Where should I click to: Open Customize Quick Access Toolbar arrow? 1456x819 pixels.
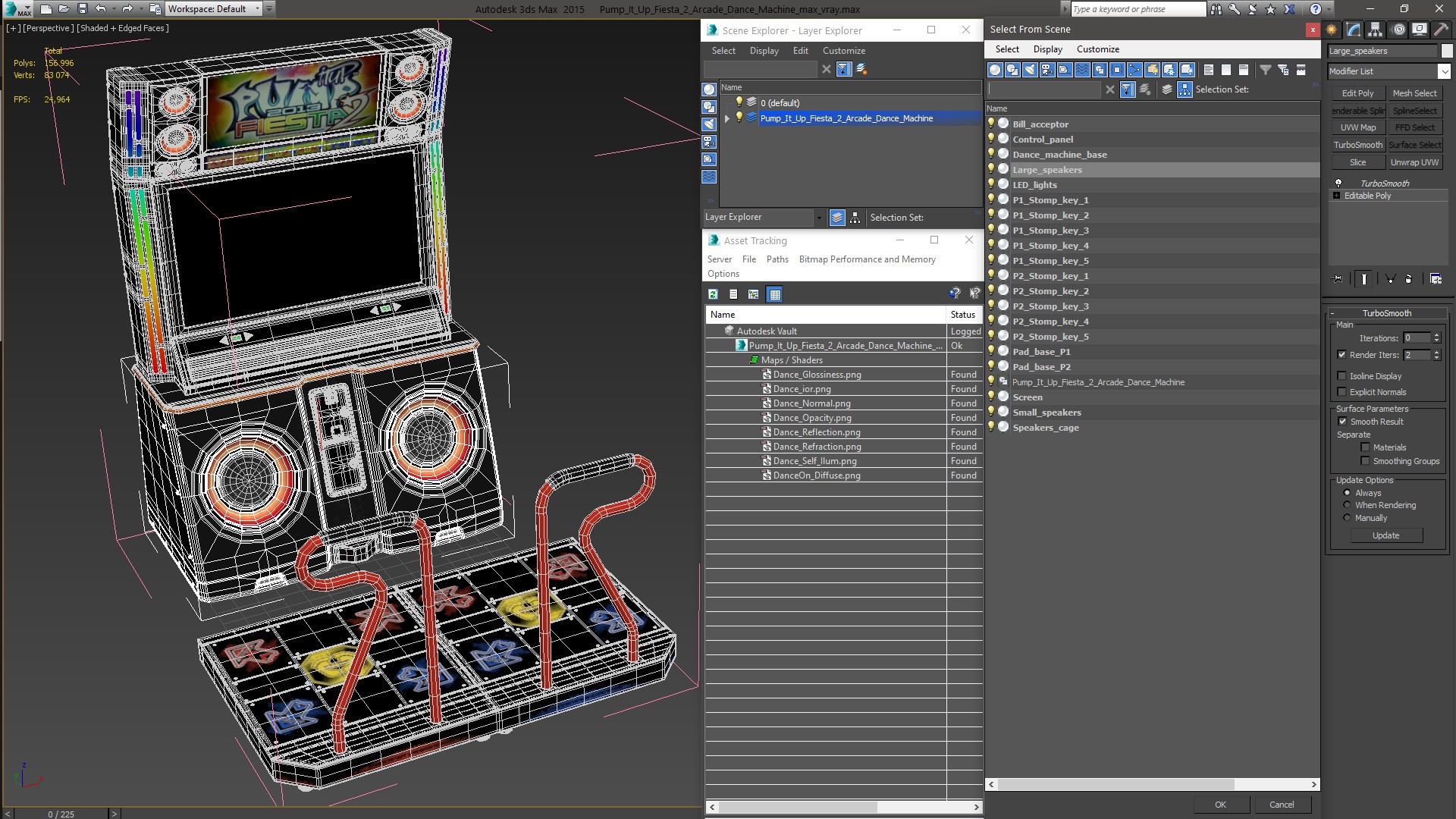[x=269, y=9]
